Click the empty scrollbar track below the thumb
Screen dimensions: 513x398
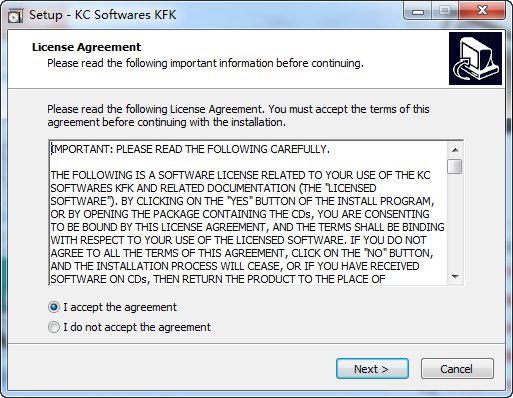[455, 222]
